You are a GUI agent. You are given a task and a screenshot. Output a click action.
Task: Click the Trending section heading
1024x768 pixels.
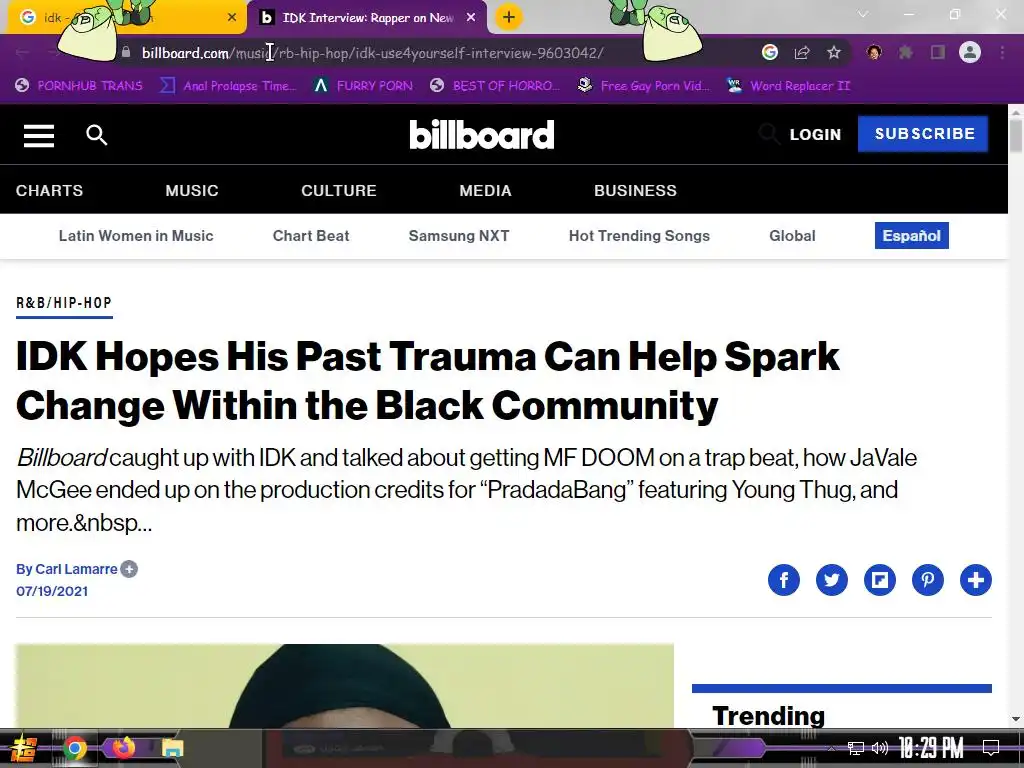pos(769,716)
